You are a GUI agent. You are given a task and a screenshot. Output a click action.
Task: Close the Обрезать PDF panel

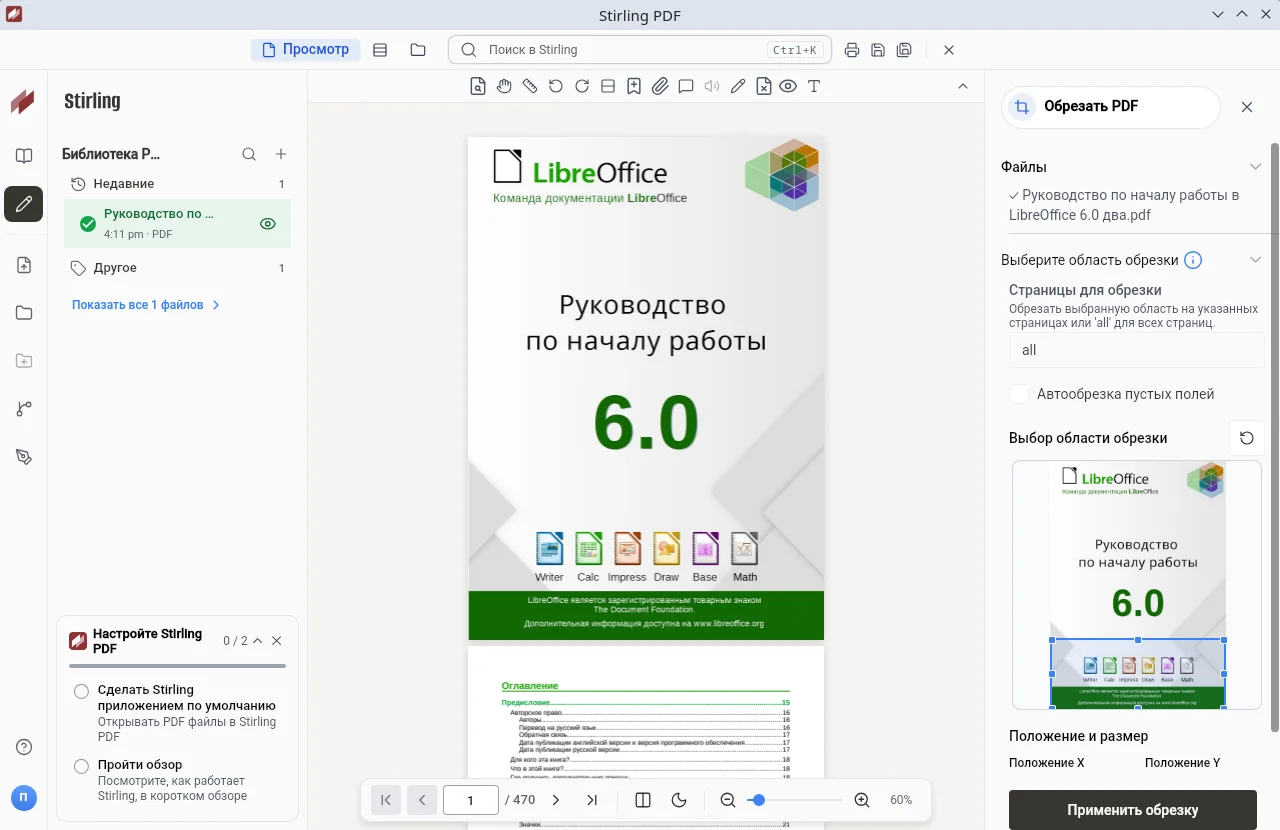pos(1247,107)
